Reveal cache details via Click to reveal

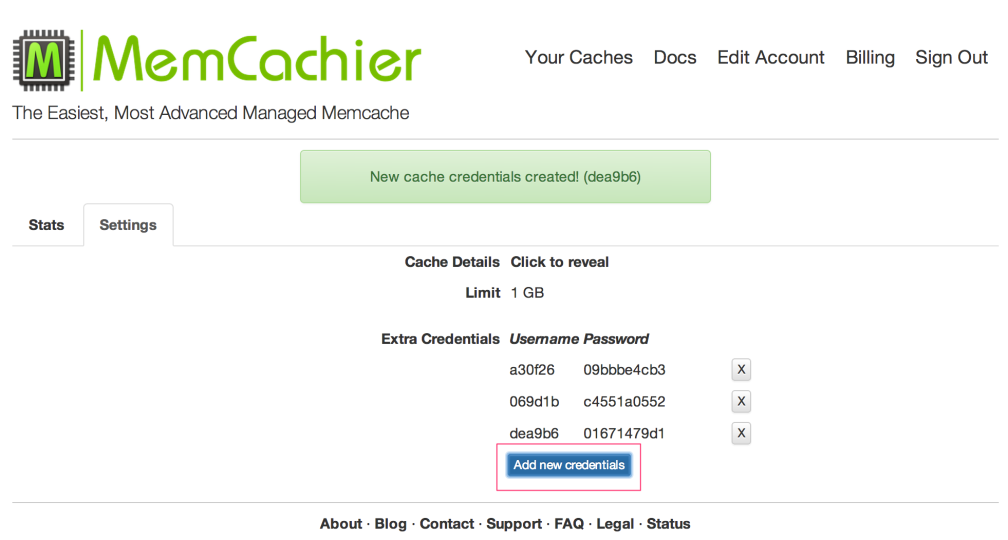tap(559, 262)
